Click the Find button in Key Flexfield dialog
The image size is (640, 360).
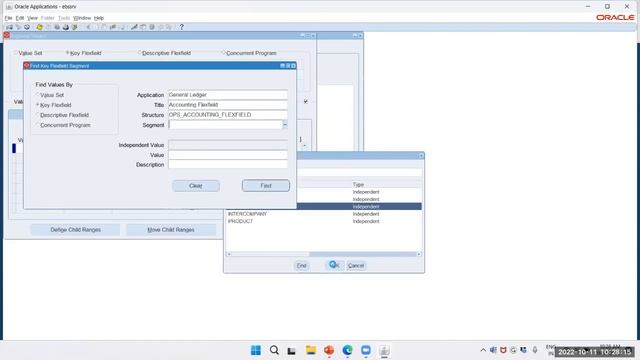[266, 186]
